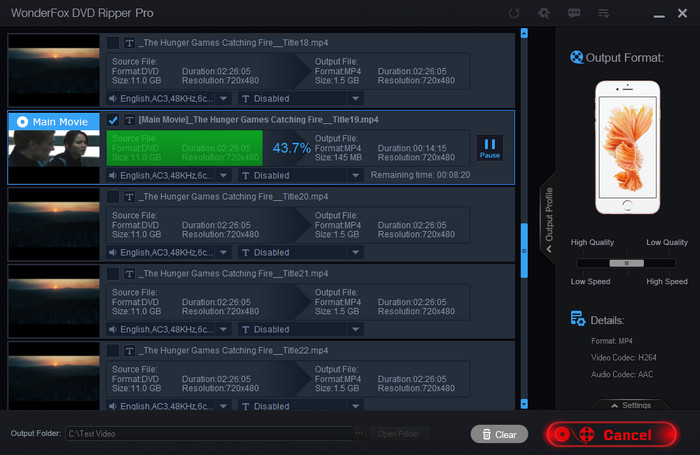Open audio track dropdown for Title18
The height and width of the screenshot is (455, 700).
point(224,99)
